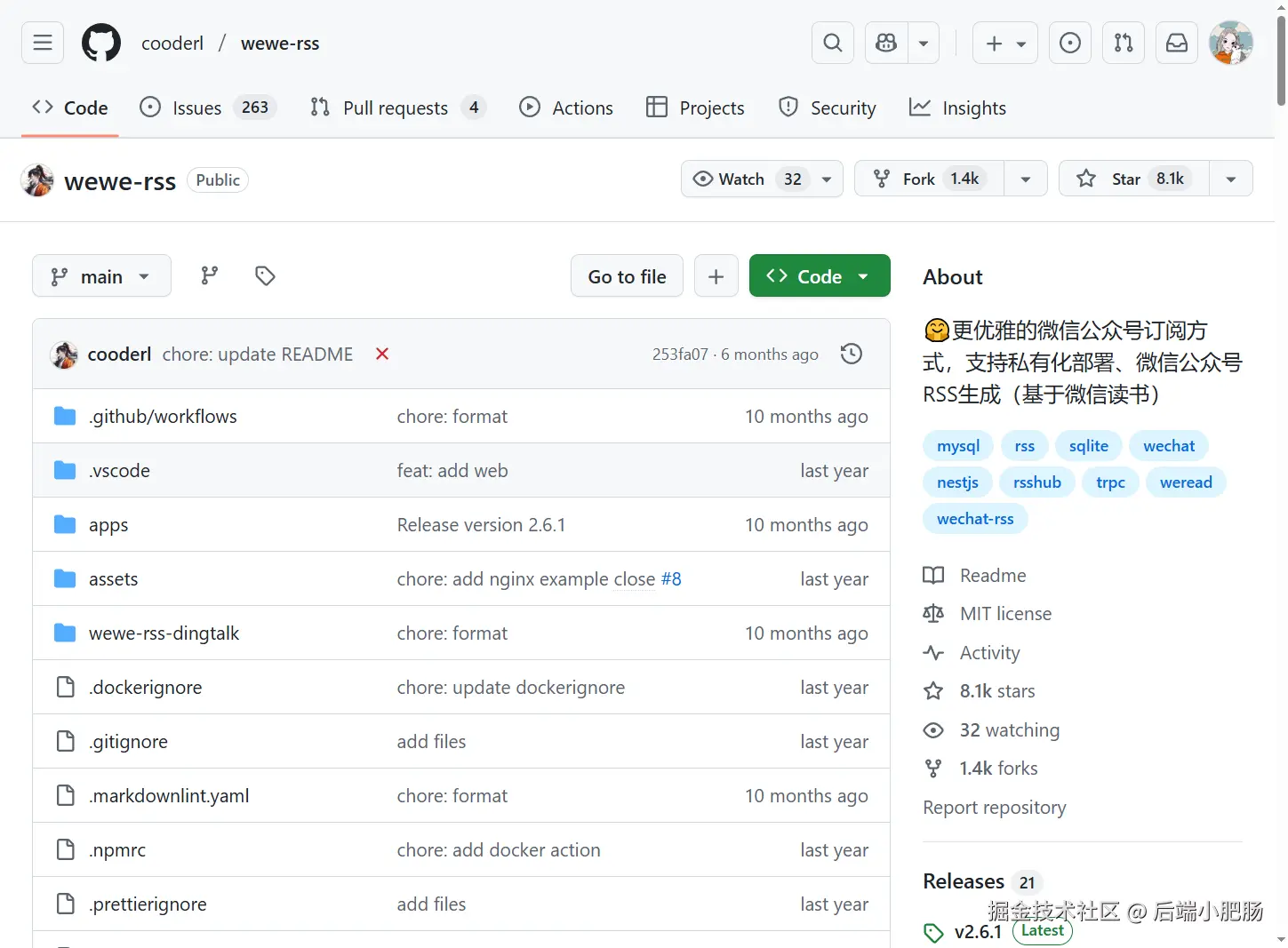Open the hamburger navigation menu
1288x948 pixels.
[43, 43]
